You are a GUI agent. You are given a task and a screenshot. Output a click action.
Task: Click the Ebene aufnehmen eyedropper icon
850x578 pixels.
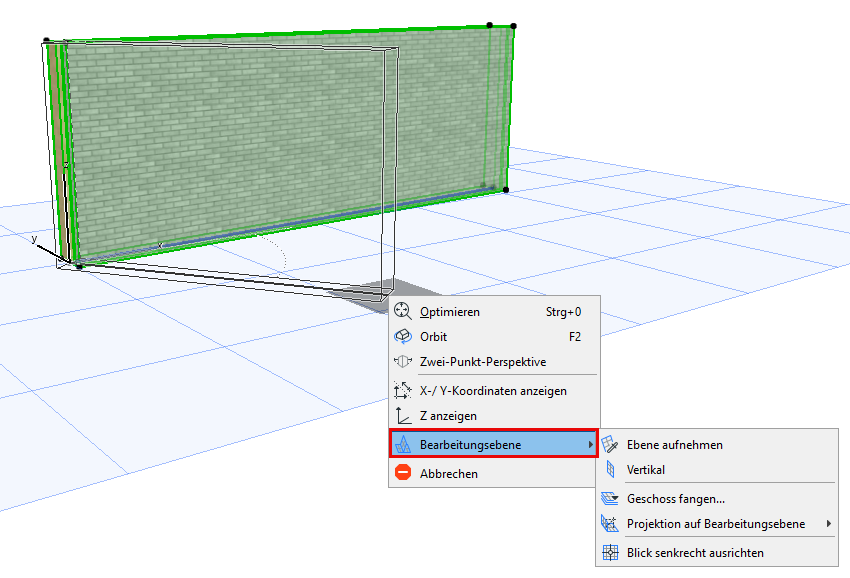point(610,445)
